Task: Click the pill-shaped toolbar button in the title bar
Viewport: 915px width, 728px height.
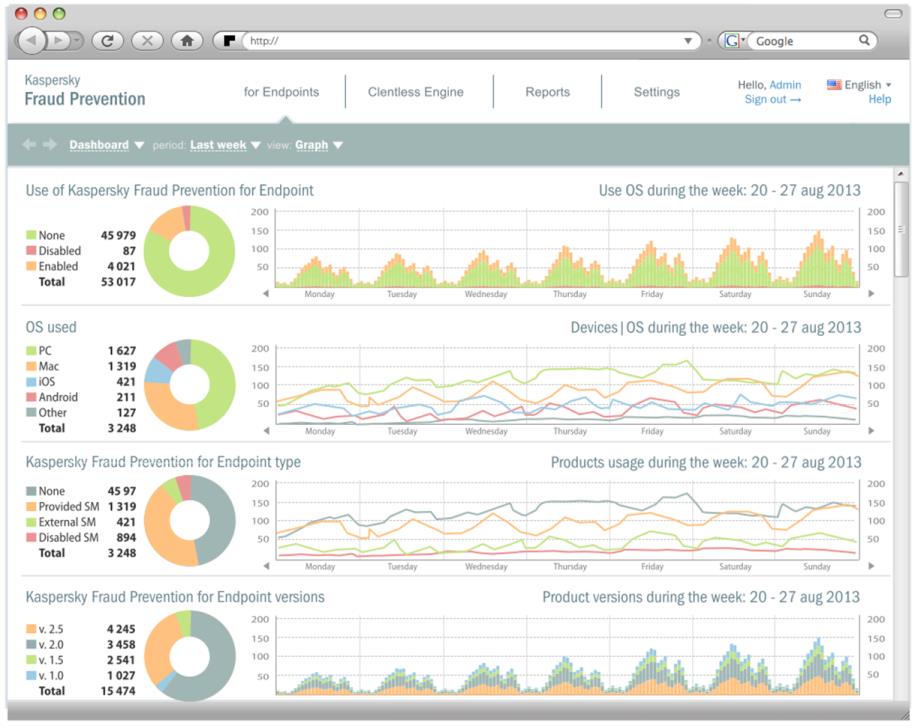Action: coord(893,13)
